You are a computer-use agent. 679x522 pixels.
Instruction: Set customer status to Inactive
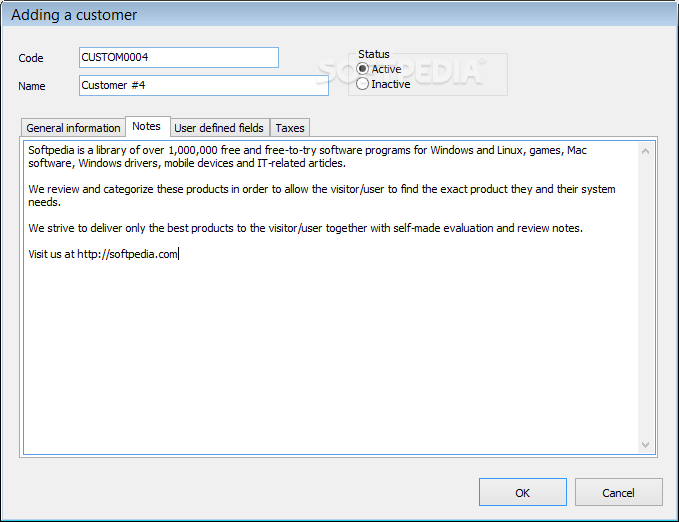(362, 84)
